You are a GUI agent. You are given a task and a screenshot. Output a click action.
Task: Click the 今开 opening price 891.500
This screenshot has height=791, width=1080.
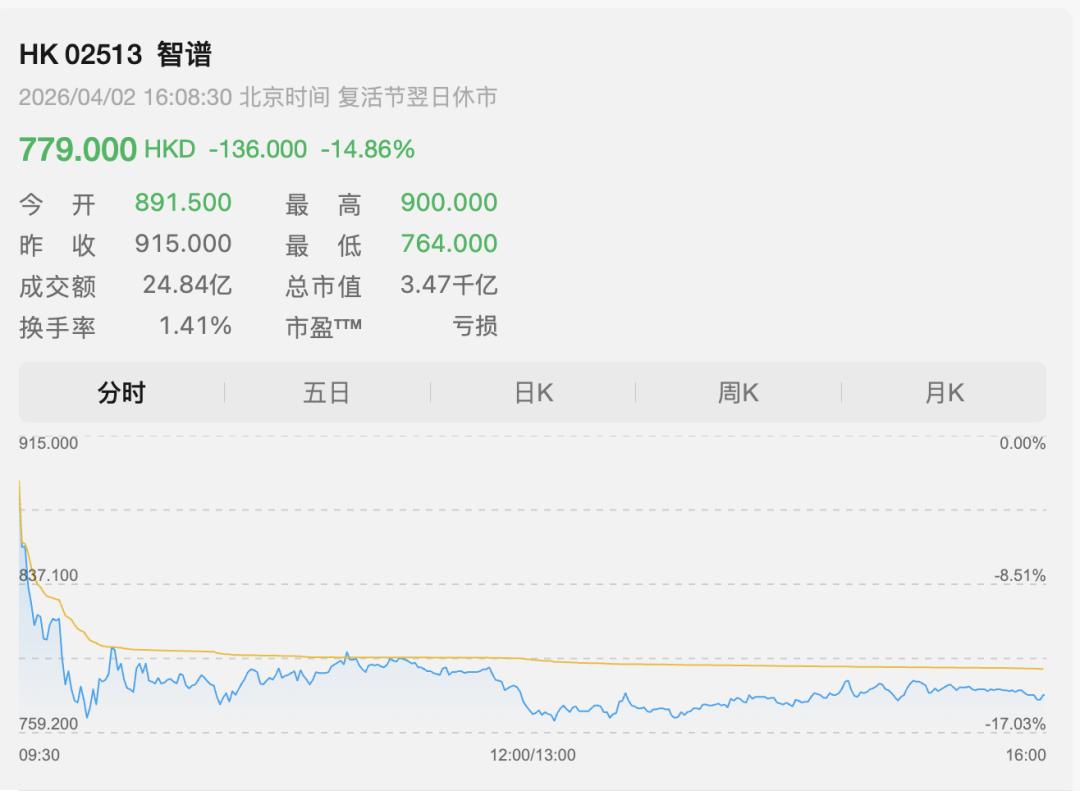click(183, 202)
